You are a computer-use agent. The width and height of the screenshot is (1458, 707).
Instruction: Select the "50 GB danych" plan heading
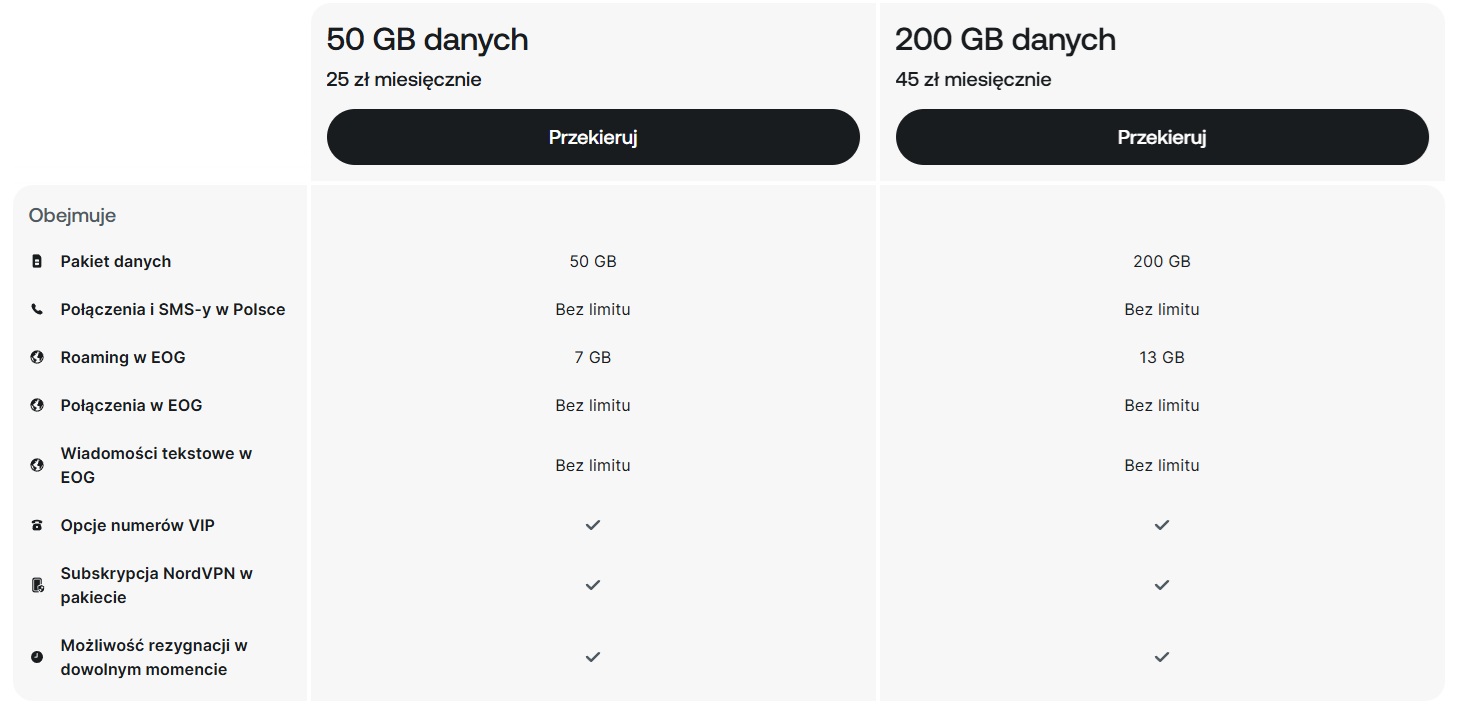click(x=427, y=40)
